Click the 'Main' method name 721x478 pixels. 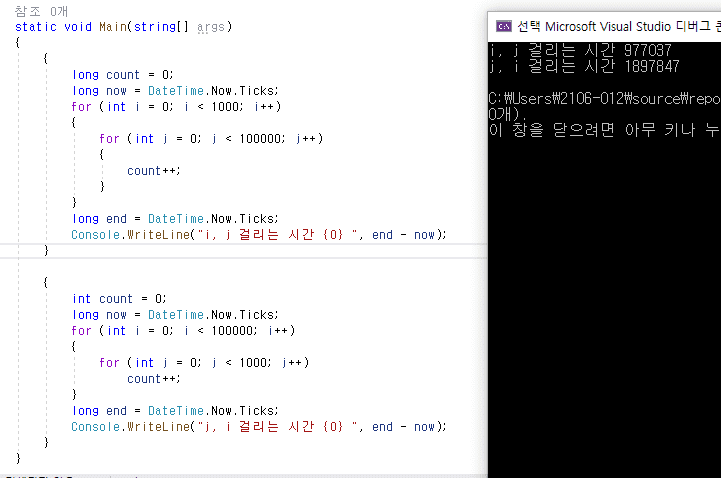(113, 27)
